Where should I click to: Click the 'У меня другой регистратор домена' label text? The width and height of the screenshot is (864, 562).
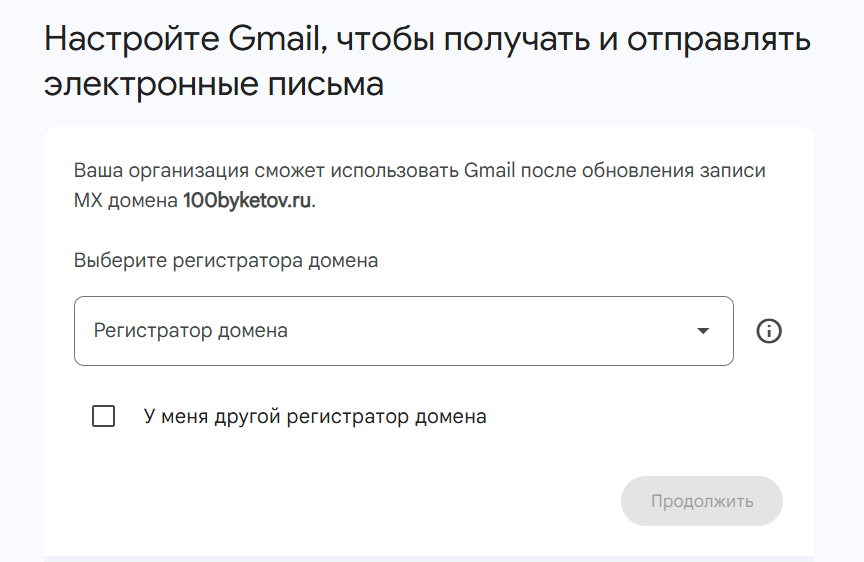coord(315,417)
